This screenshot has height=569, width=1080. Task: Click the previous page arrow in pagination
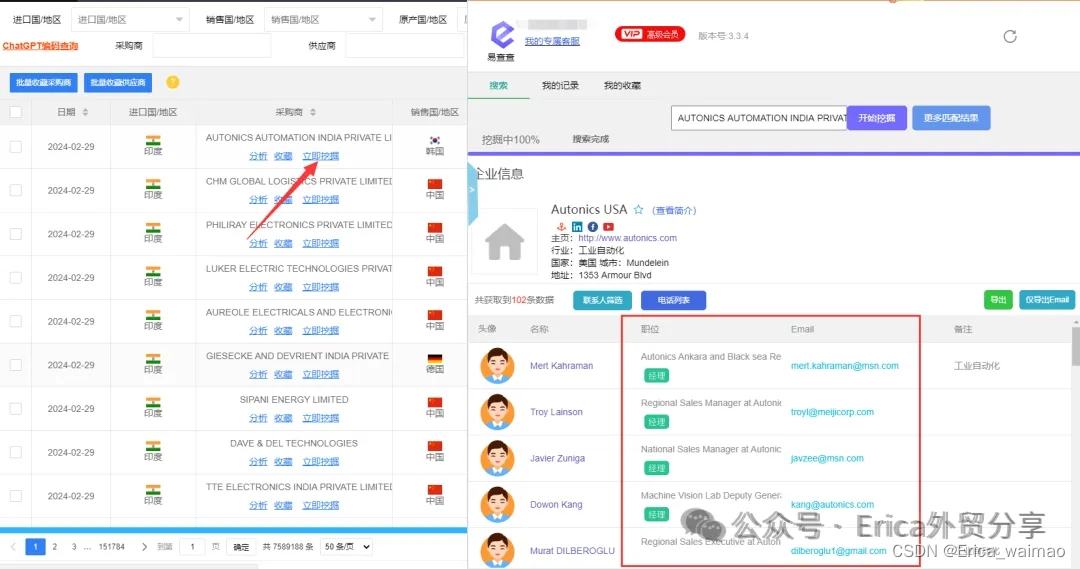pyautogui.click(x=13, y=546)
